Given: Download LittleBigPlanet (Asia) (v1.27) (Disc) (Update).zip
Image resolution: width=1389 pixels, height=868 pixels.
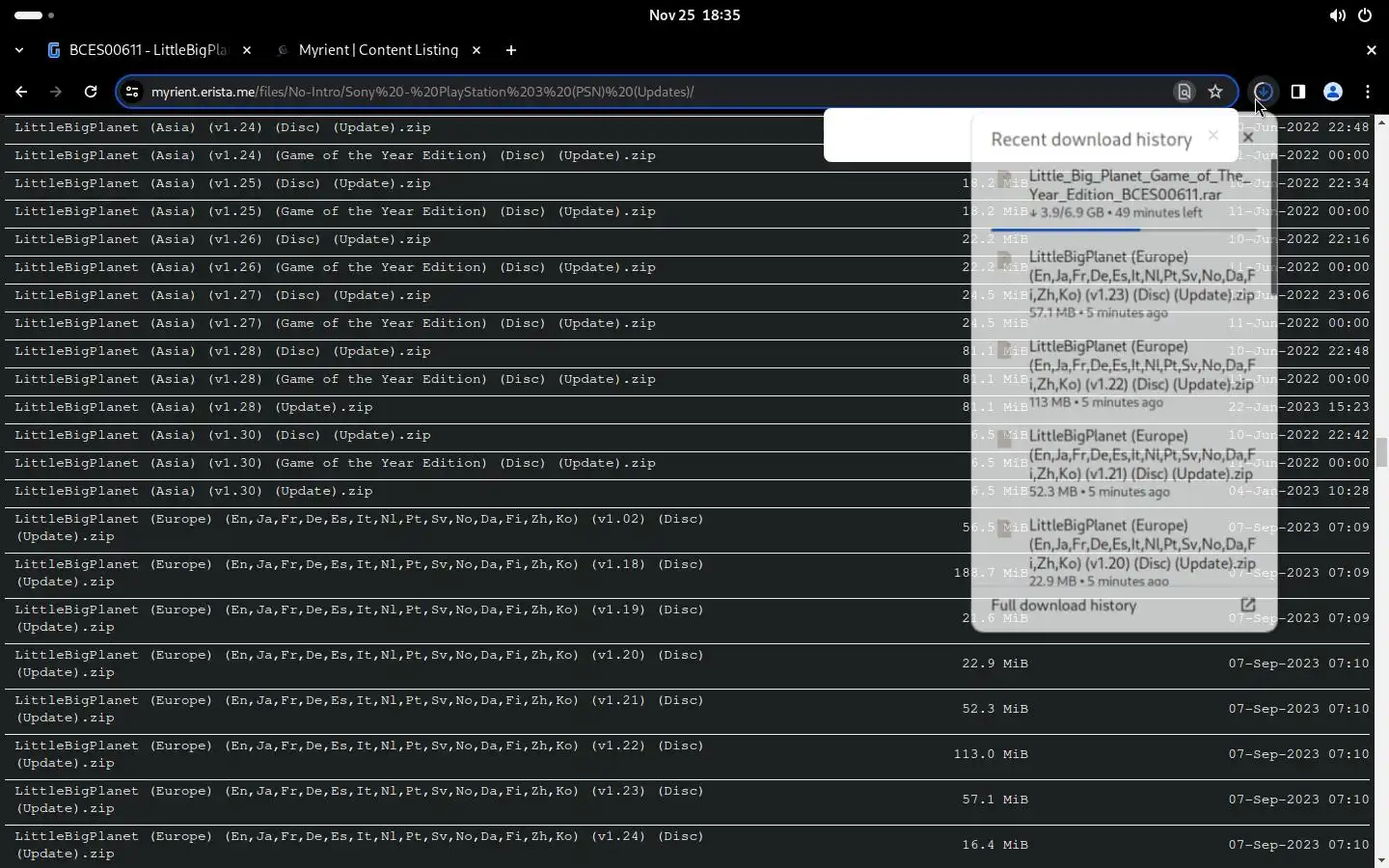Looking at the screenshot, I should coord(223,295).
